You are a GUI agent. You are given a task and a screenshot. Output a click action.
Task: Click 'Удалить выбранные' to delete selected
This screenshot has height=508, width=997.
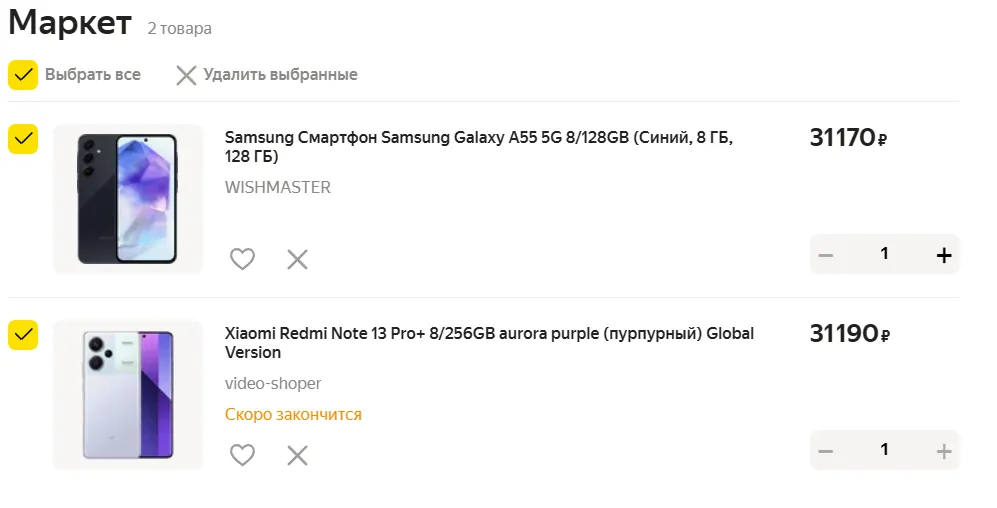280,75
